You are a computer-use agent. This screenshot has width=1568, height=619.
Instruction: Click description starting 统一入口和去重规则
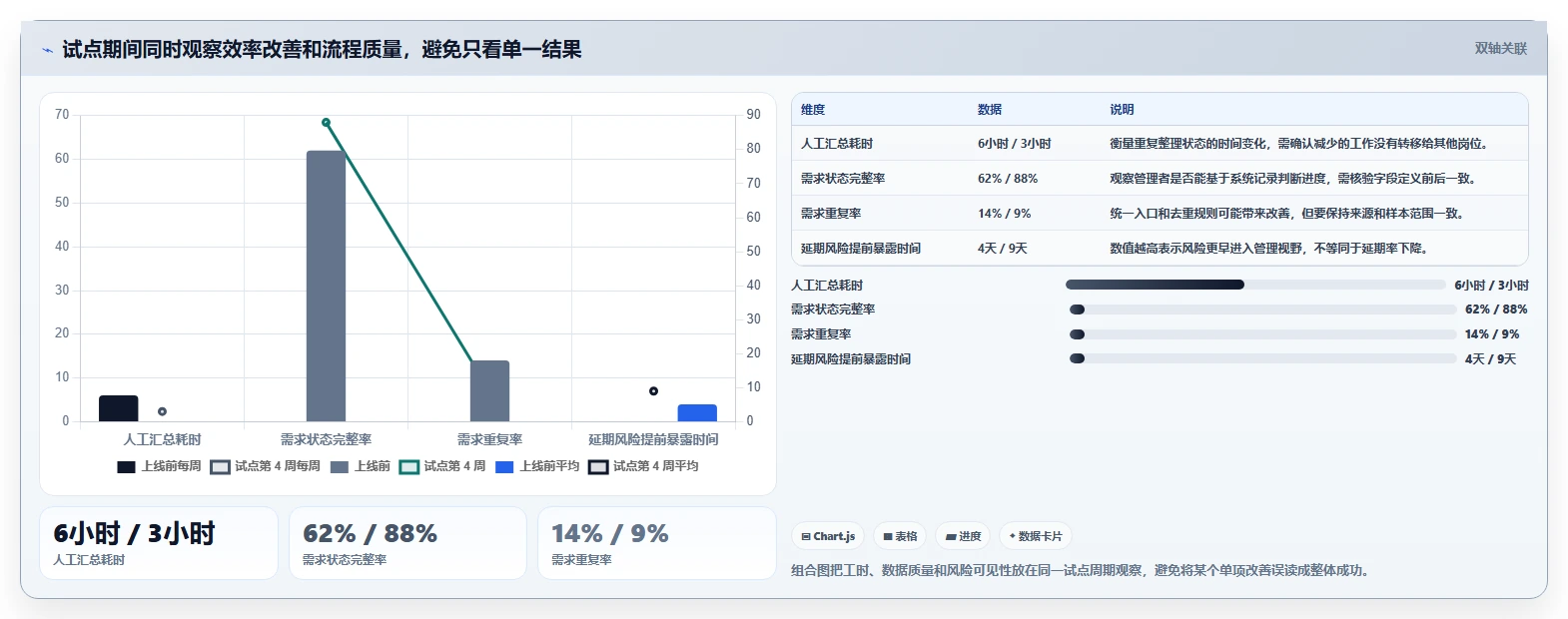pyautogui.click(x=1289, y=214)
